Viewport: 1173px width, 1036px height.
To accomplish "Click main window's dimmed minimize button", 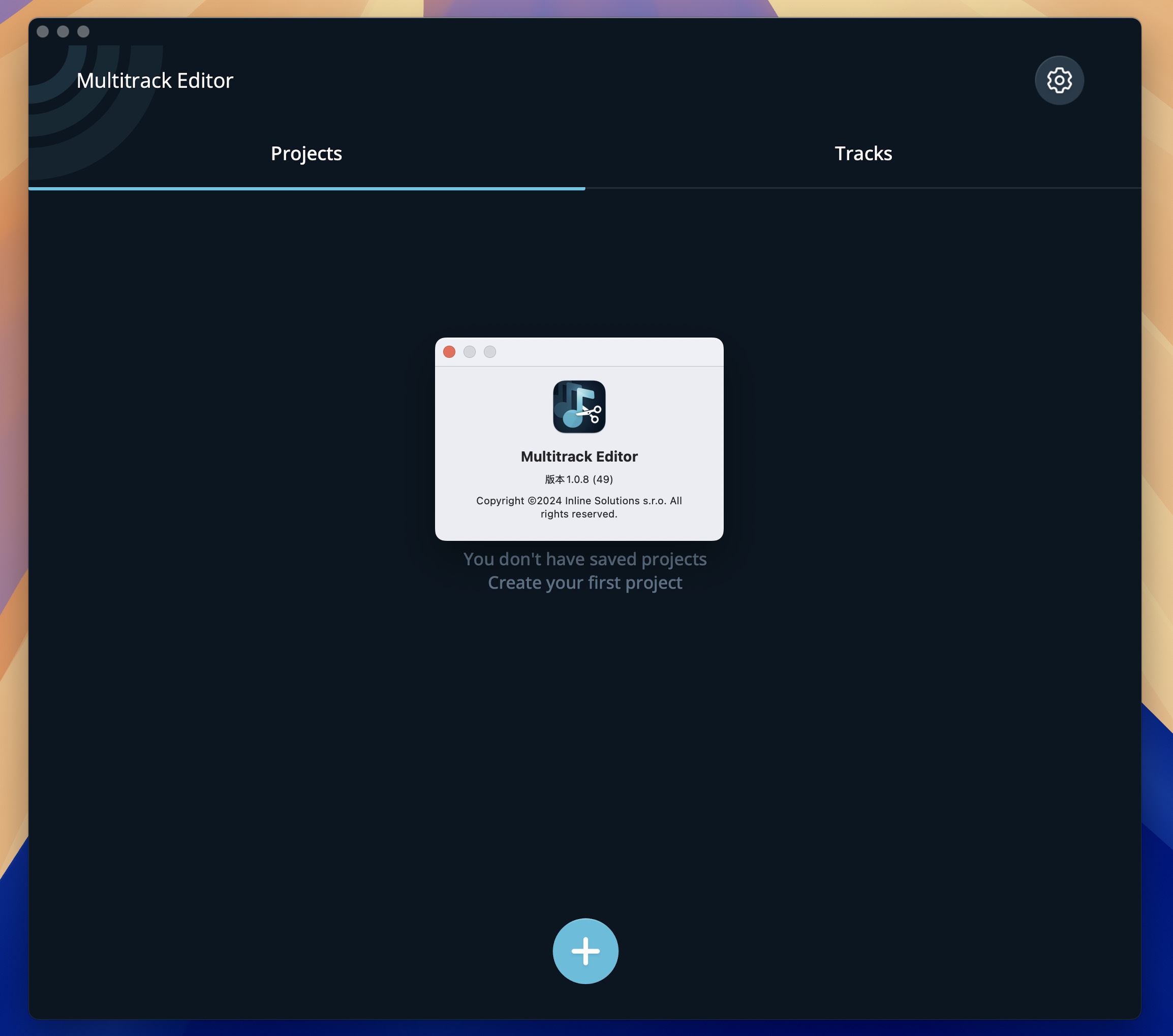I will 63,32.
